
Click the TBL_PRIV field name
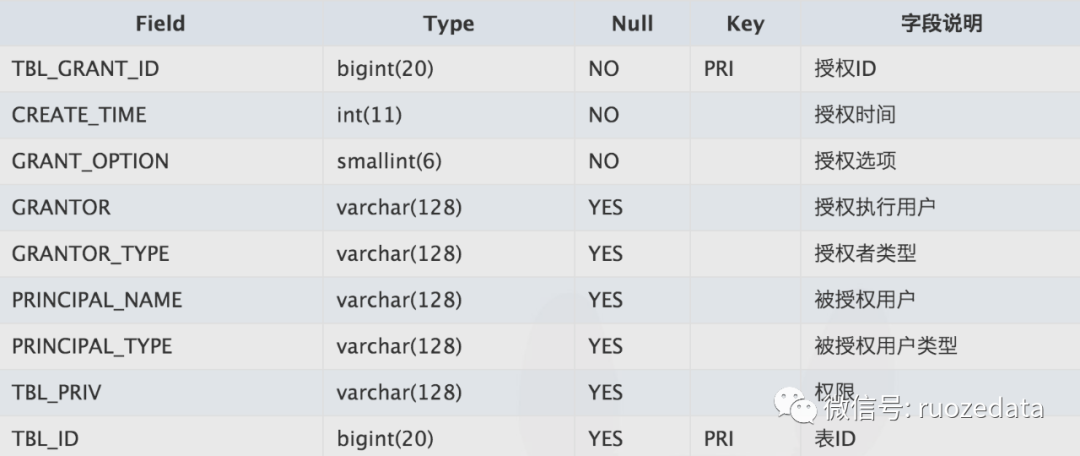pyautogui.click(x=57, y=392)
